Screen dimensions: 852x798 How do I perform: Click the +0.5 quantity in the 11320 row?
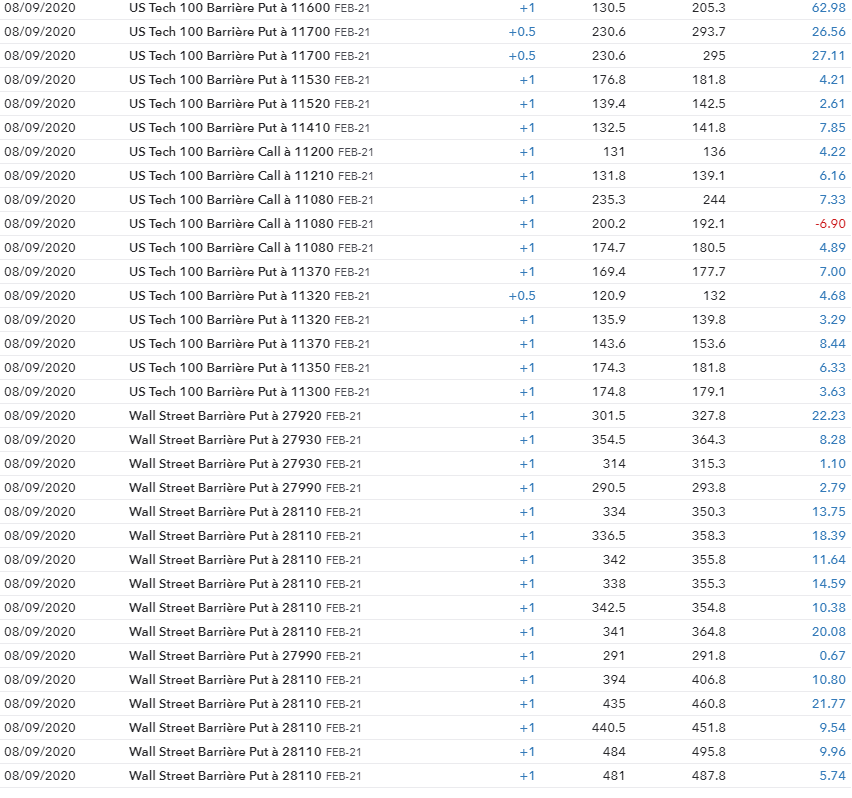click(x=522, y=296)
